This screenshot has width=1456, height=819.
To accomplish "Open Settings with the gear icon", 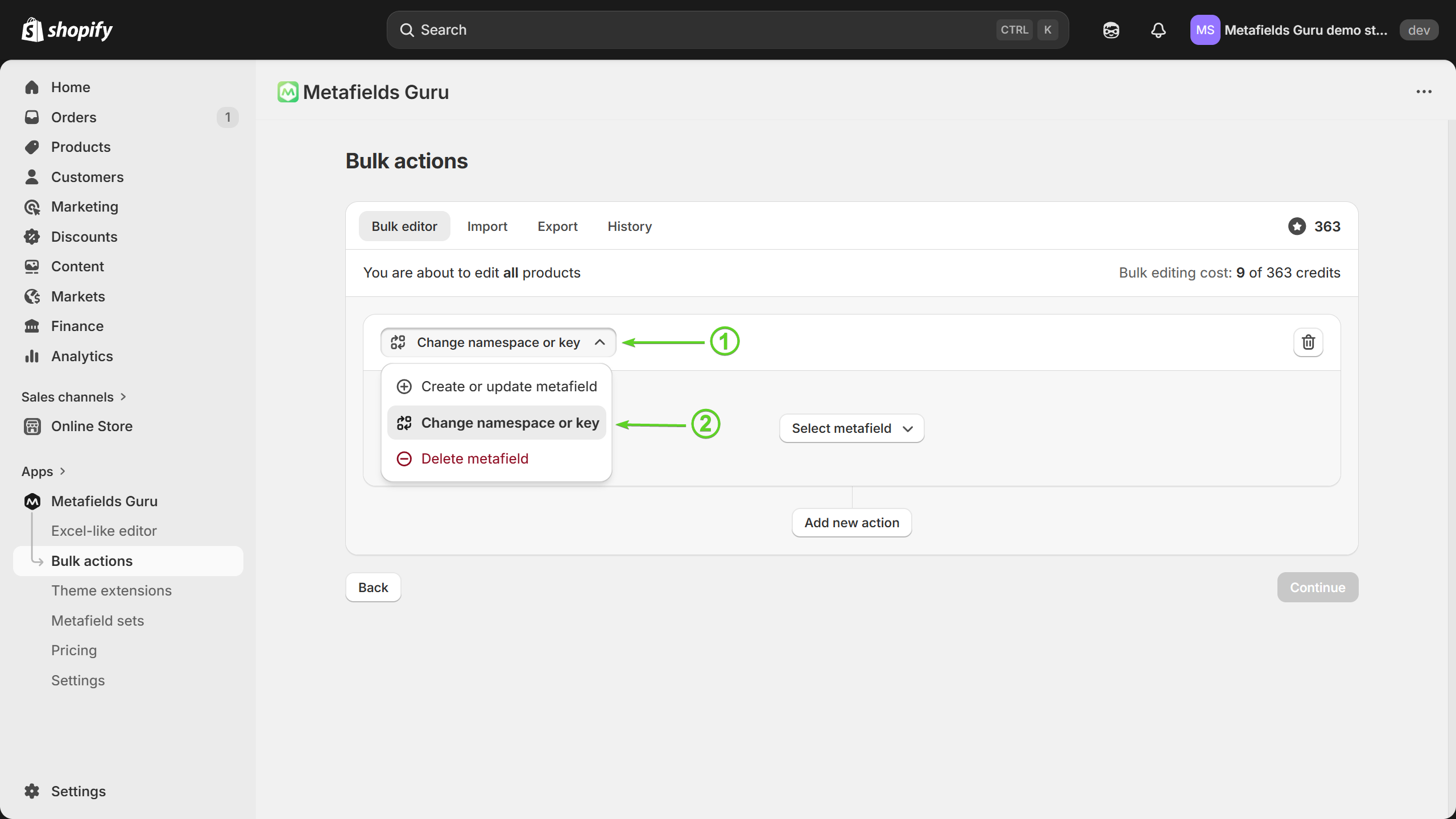I will 32,791.
